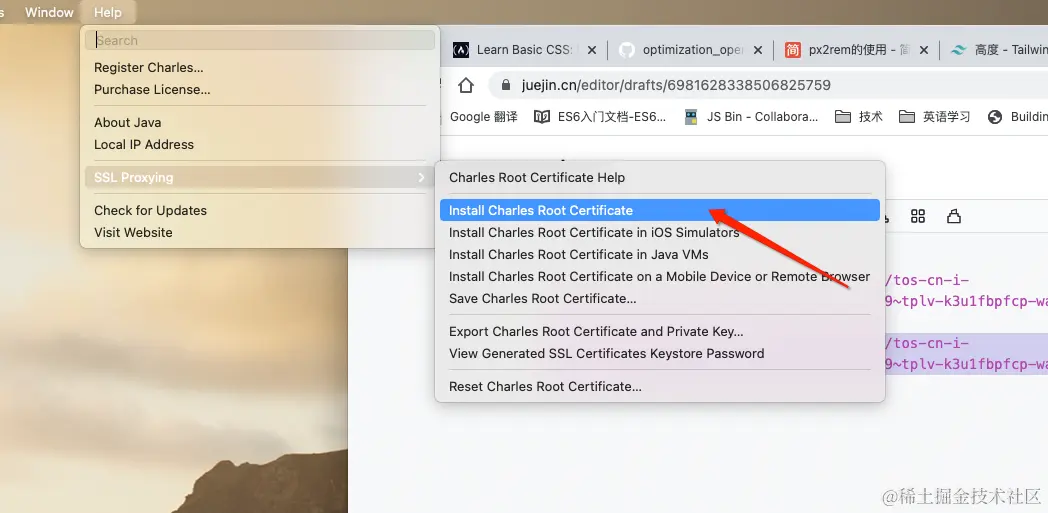The width and height of the screenshot is (1048, 513).
Task: Open the Window menu in menu bar
Action: coord(49,12)
